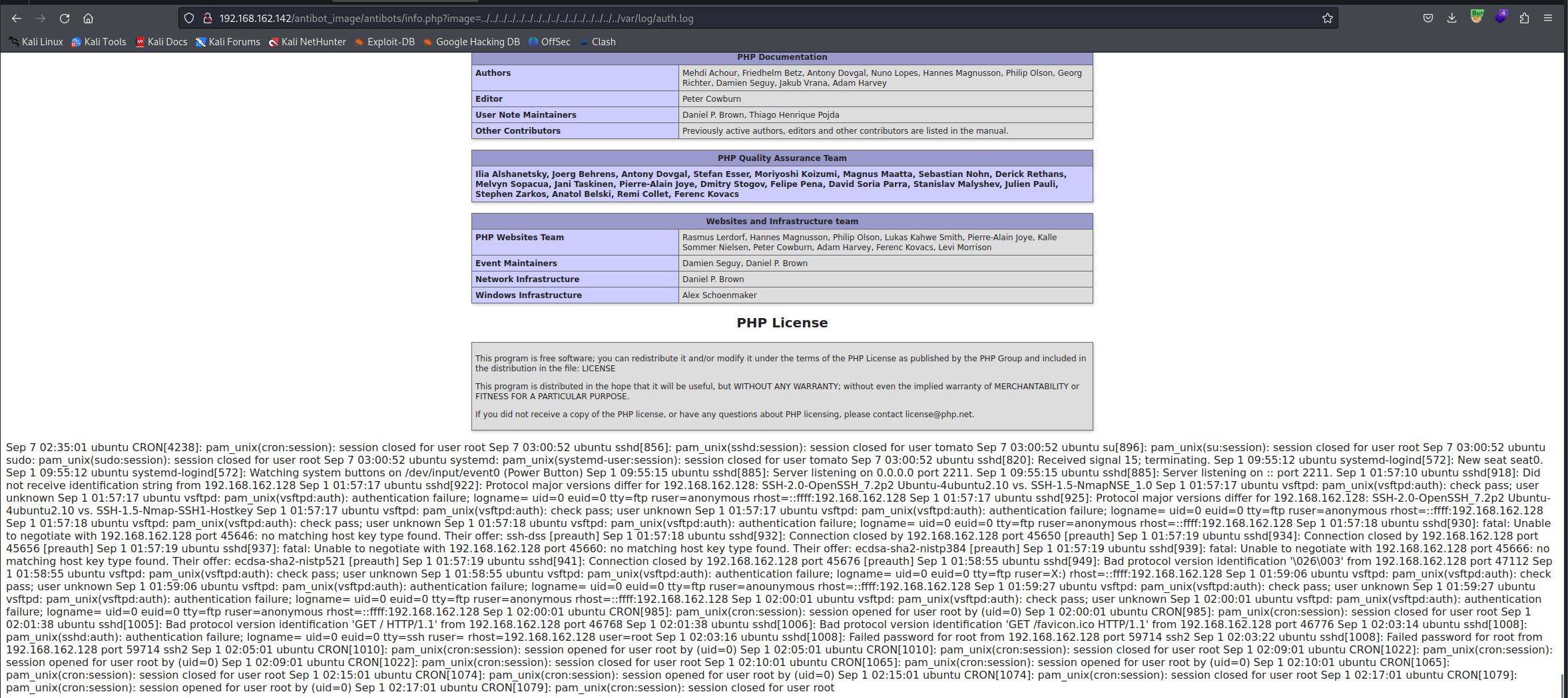Open the Save to Pocket icon
The image size is (1568, 698).
tap(1428, 19)
